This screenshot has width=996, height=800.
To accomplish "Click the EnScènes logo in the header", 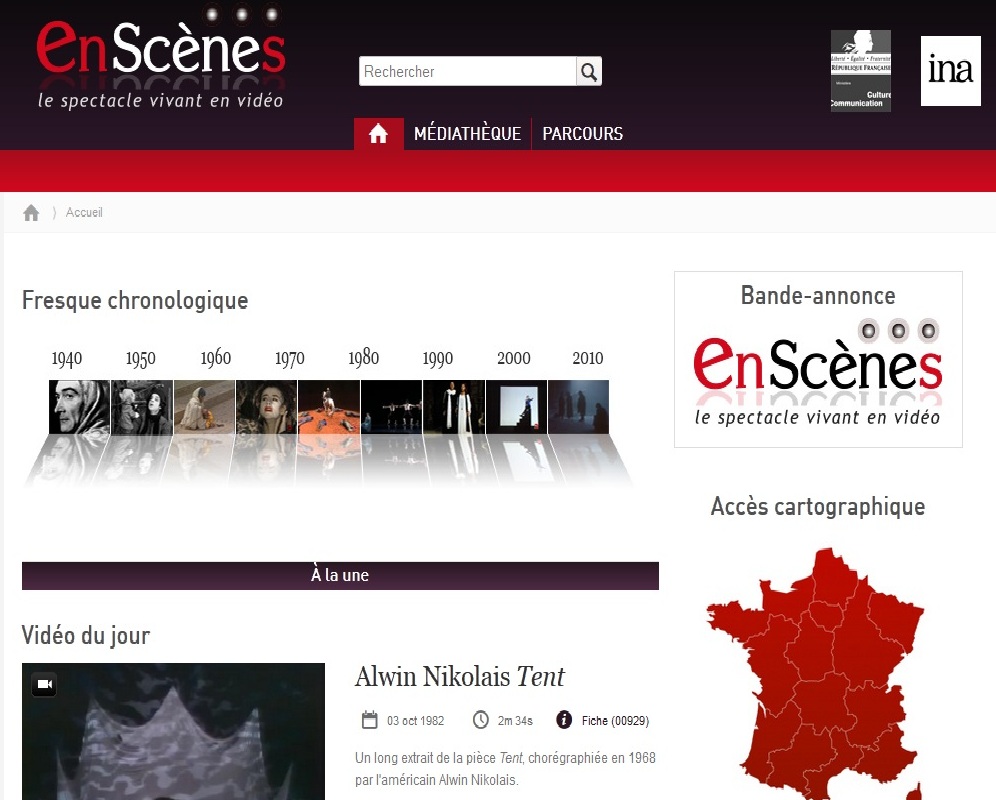I will [x=161, y=58].
